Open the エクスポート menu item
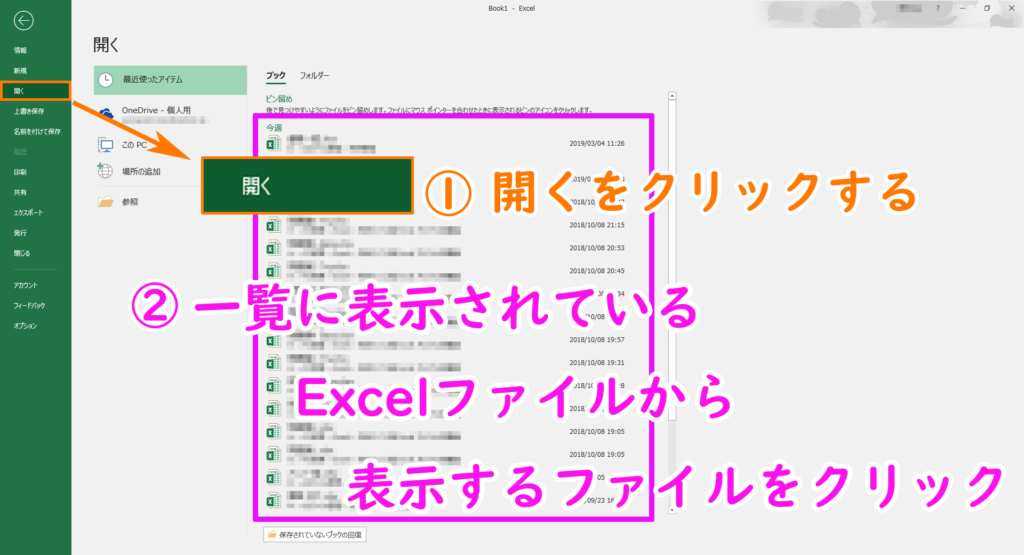1024x555 pixels. click(x=28, y=213)
